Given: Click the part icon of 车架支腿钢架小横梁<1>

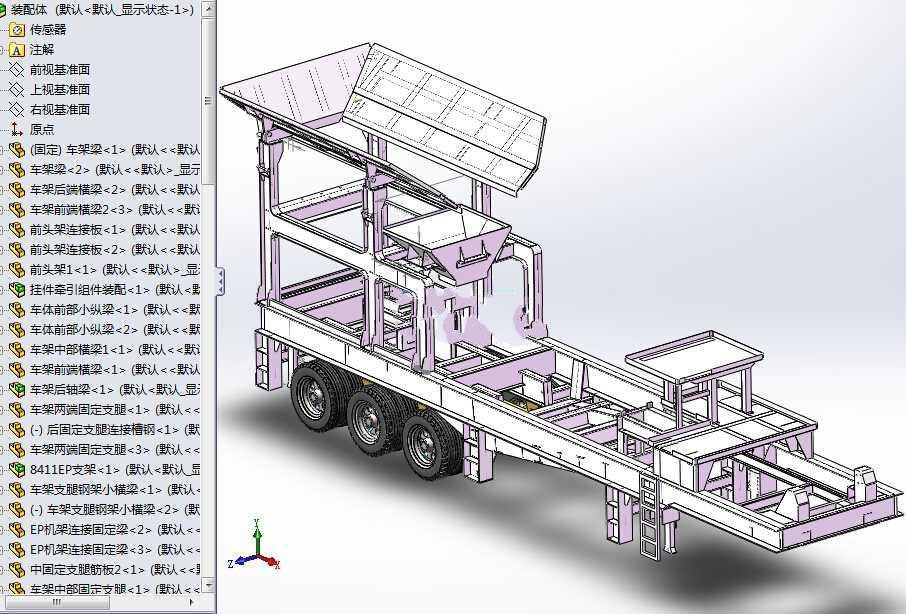Looking at the screenshot, I should pos(17,489).
